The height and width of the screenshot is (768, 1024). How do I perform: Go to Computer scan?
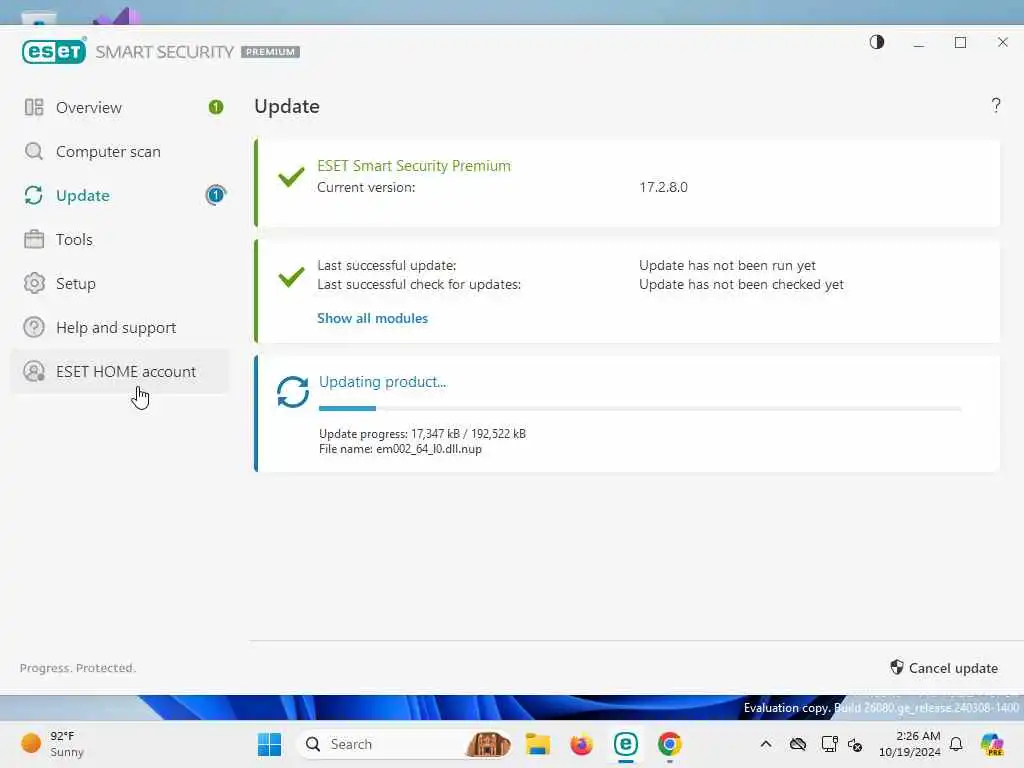(121, 152)
